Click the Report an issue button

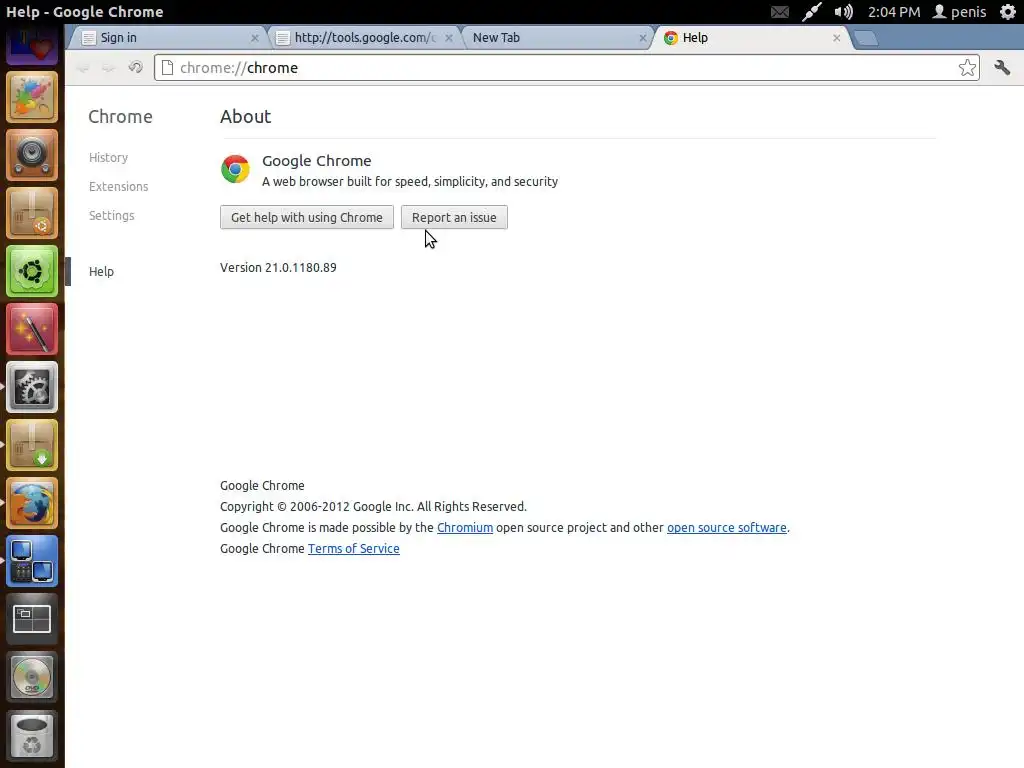coord(454,217)
